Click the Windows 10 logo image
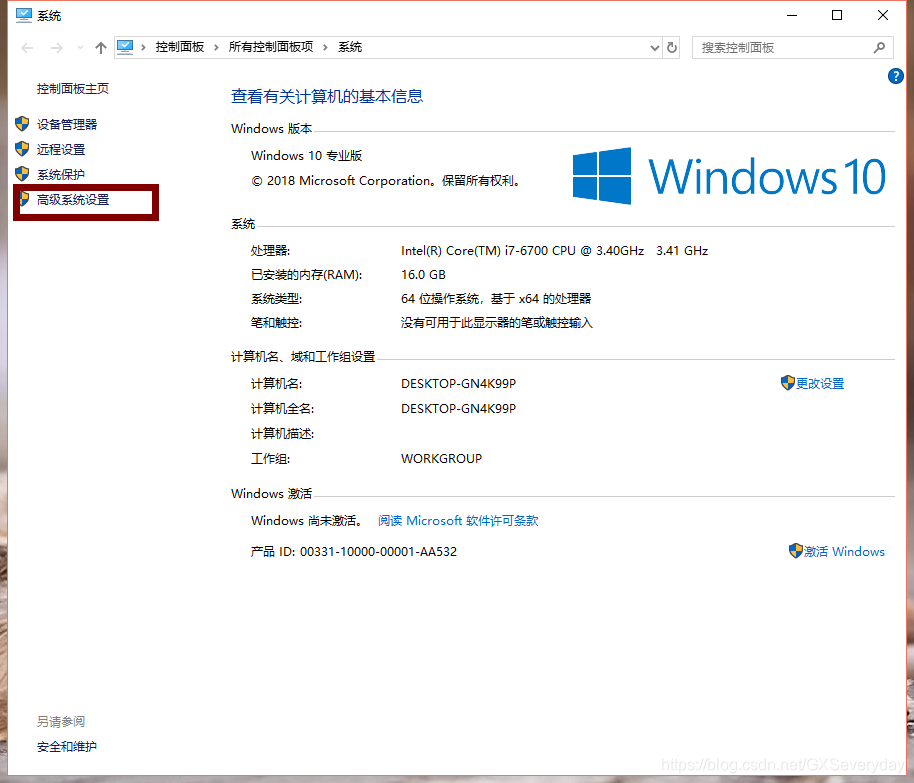Screen dimensions: 914x783 pos(729,175)
